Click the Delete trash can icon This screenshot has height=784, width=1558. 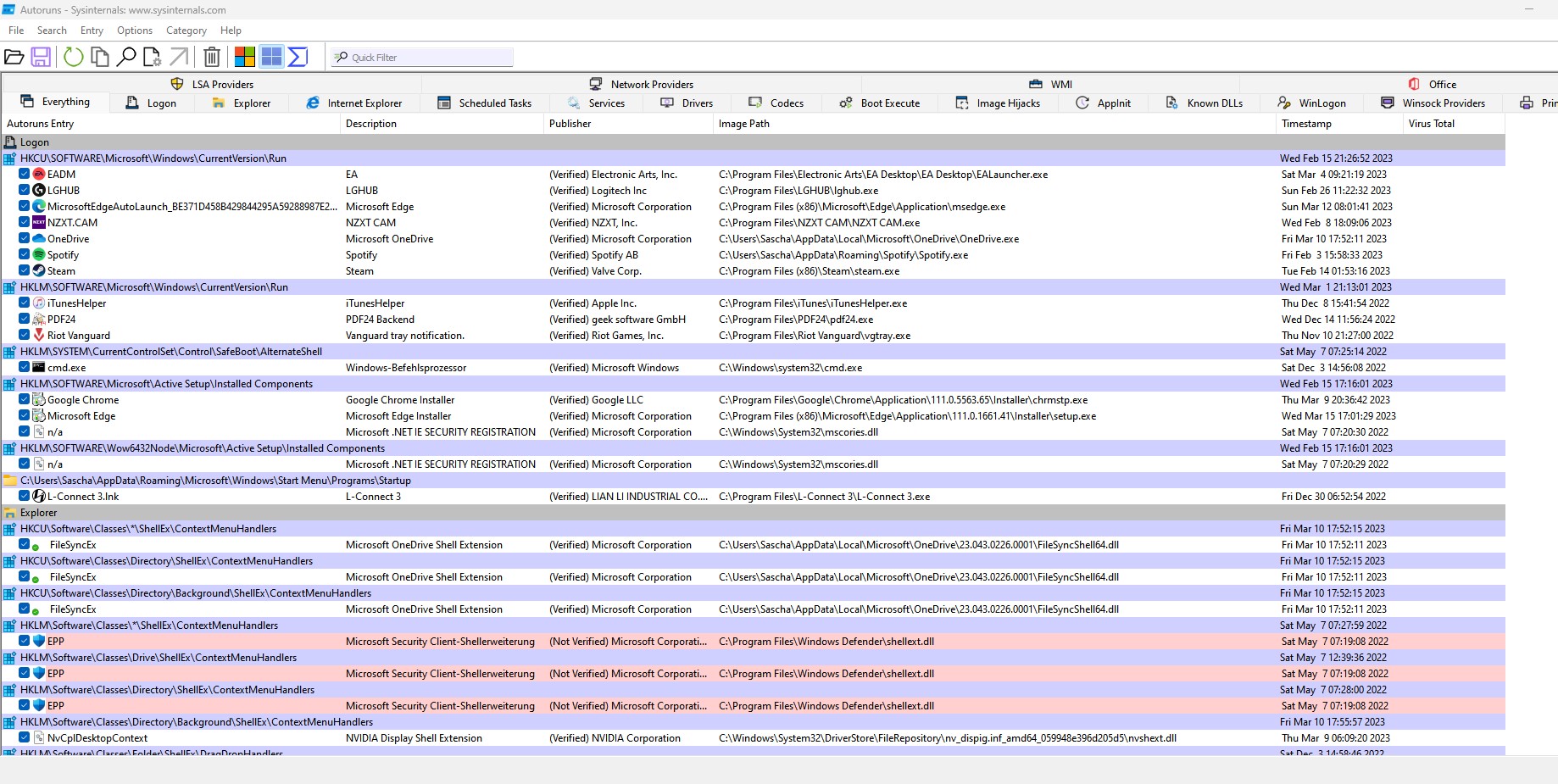point(212,57)
